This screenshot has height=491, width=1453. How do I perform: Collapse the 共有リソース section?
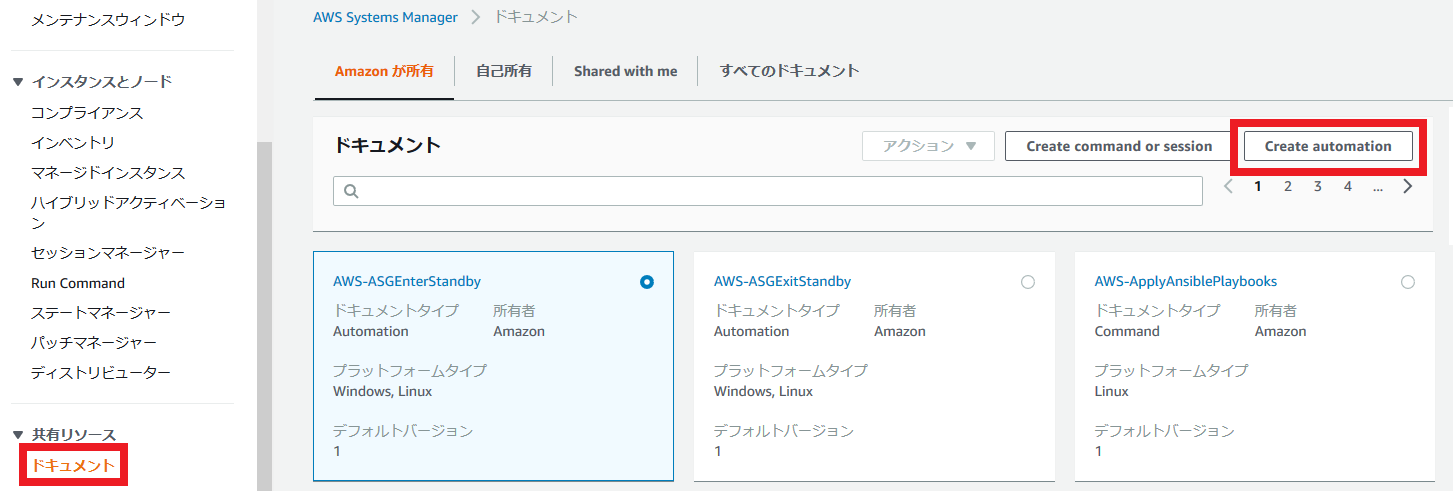point(18,435)
